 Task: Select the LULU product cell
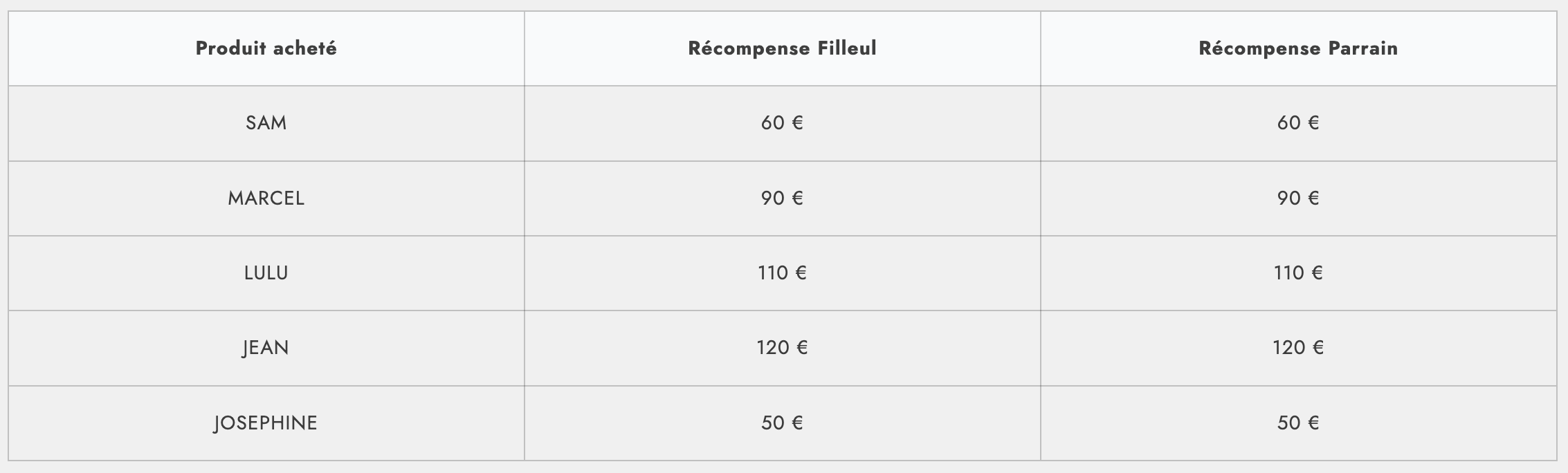266,273
